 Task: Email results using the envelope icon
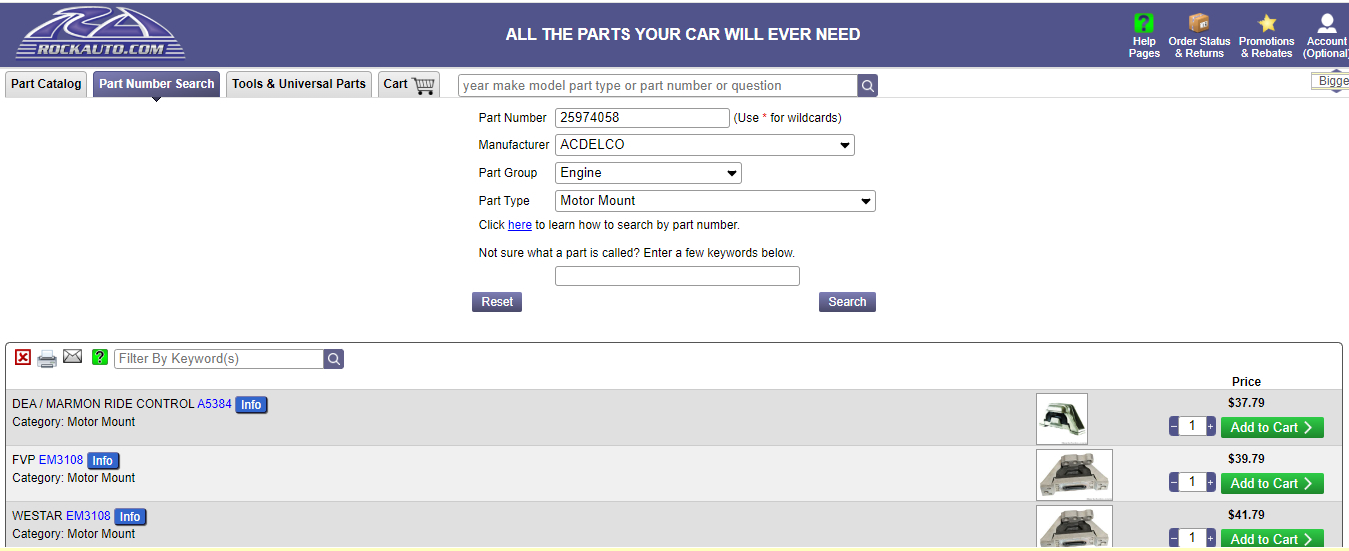(72, 356)
